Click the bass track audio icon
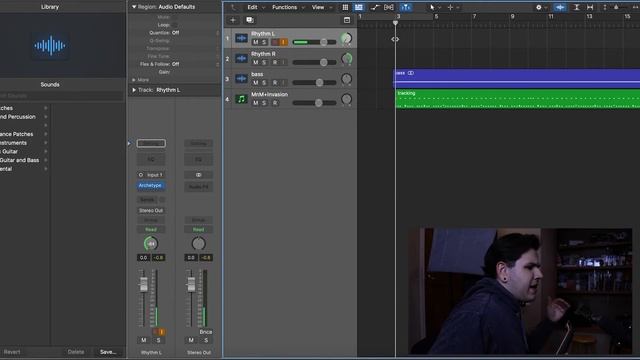 tap(241, 78)
